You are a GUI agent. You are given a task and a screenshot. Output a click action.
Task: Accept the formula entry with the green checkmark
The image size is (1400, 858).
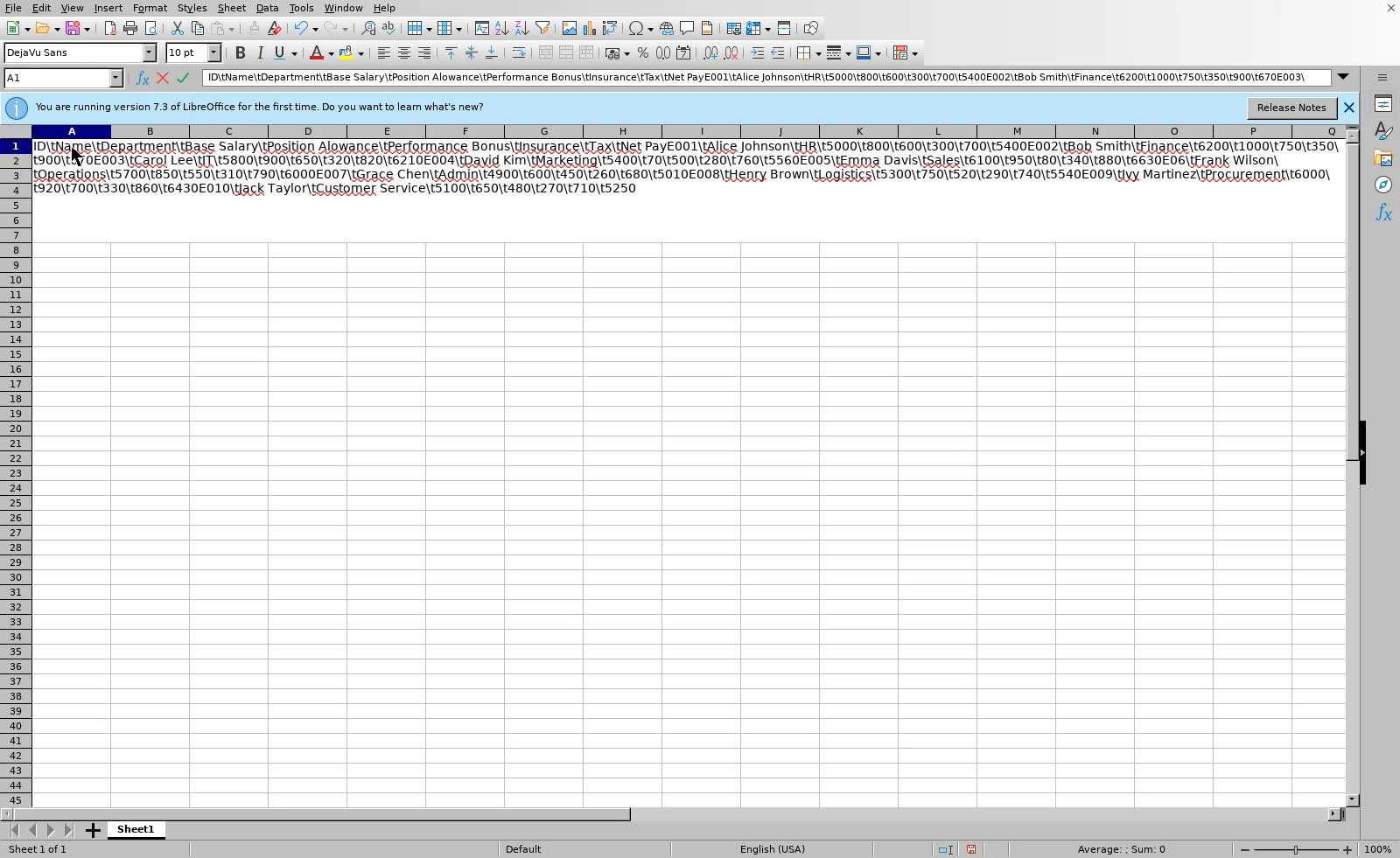pyautogui.click(x=183, y=78)
